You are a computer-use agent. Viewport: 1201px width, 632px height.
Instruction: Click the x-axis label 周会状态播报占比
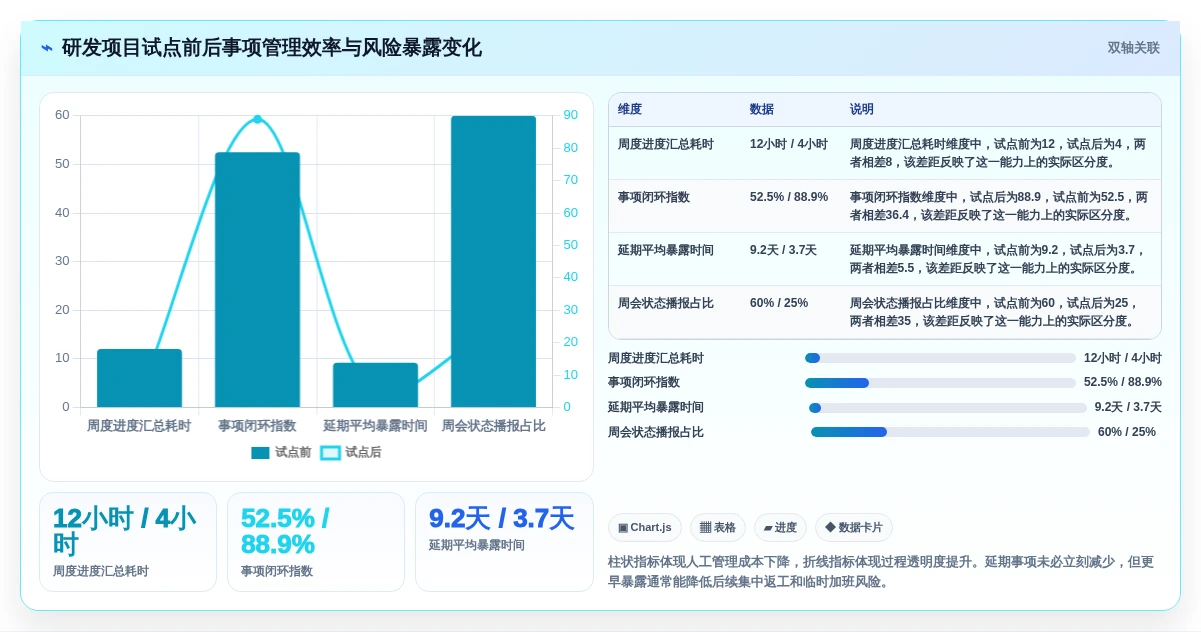point(493,426)
